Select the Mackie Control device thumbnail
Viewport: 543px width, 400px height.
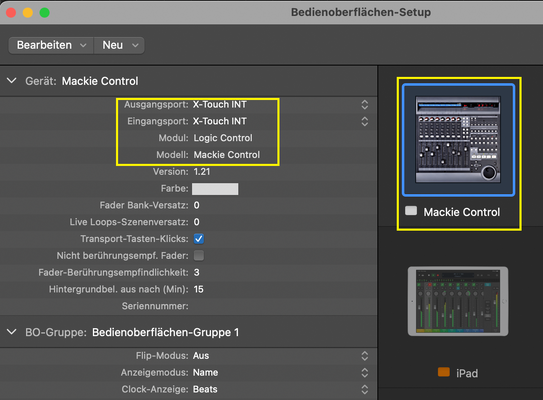(x=458, y=140)
